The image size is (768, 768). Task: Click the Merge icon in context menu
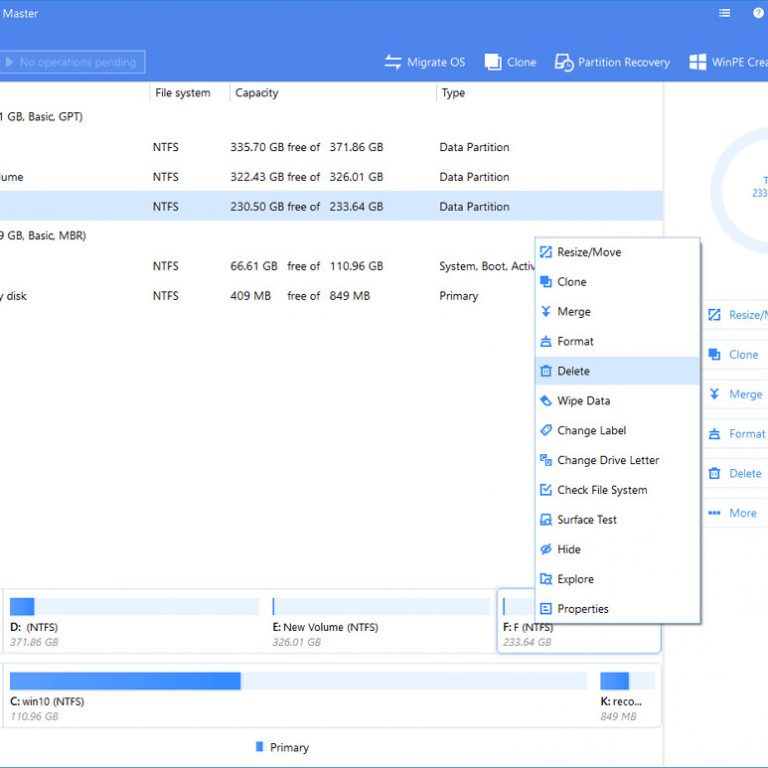pyautogui.click(x=546, y=312)
